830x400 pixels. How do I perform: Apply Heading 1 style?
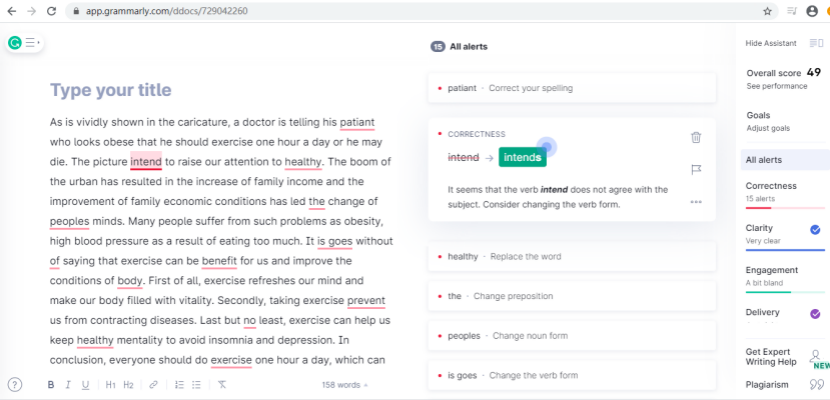pyautogui.click(x=111, y=384)
